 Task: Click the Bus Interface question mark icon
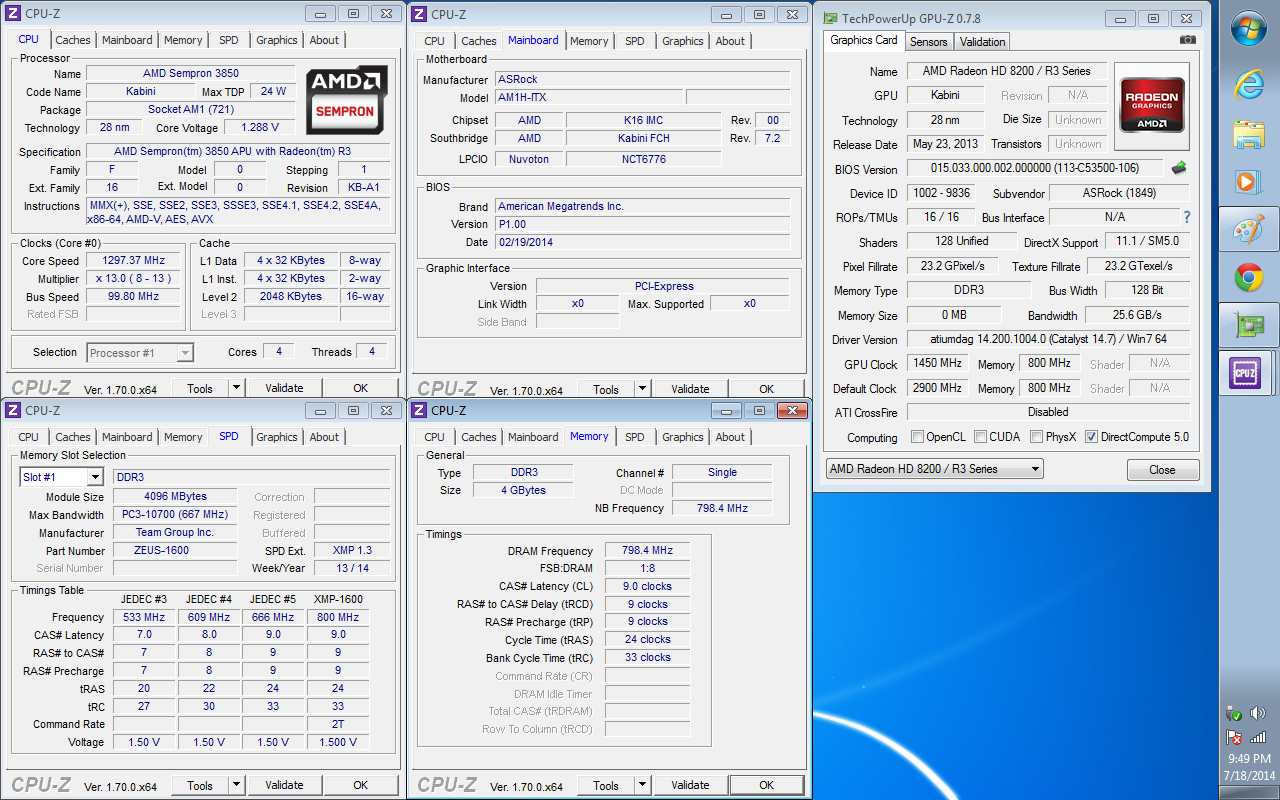pos(1187,217)
